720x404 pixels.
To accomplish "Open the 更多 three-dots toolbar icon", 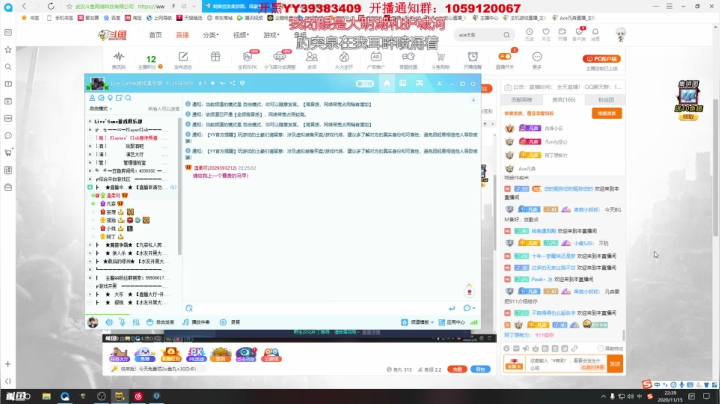I will pos(537,56).
